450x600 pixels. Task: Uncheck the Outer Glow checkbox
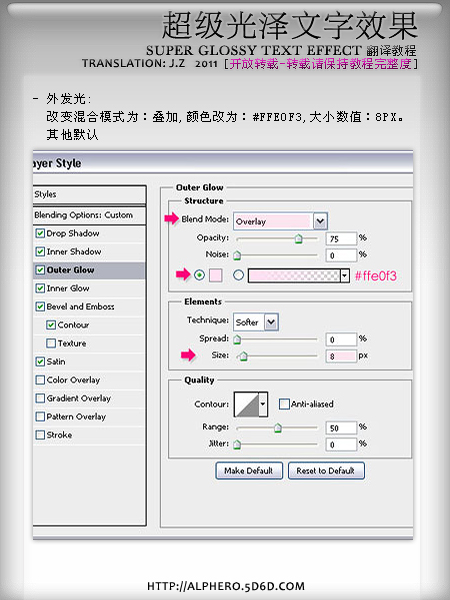tap(40, 270)
